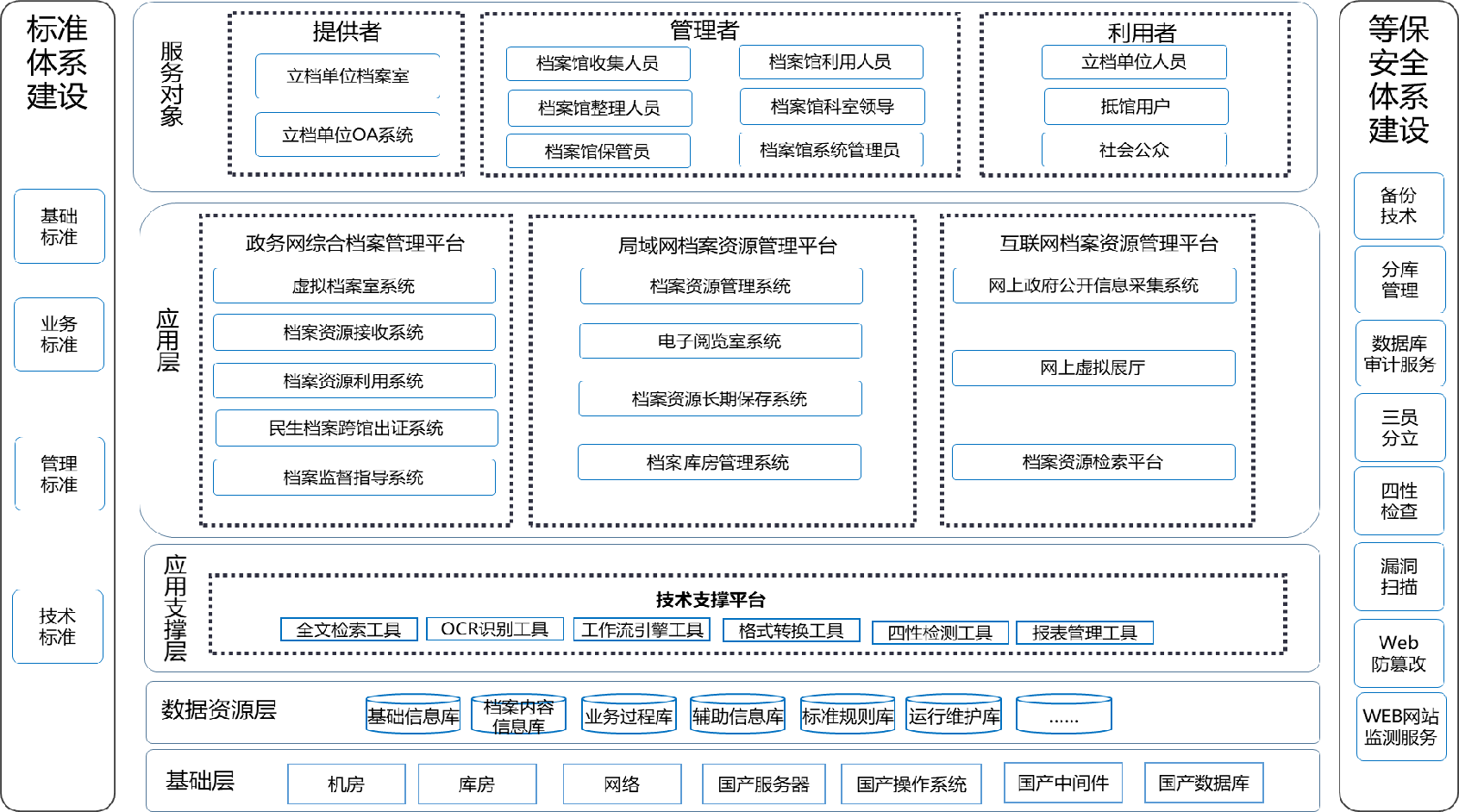Select 格式转换工具 box
Screen dimensions: 1459x812
[x=792, y=631]
